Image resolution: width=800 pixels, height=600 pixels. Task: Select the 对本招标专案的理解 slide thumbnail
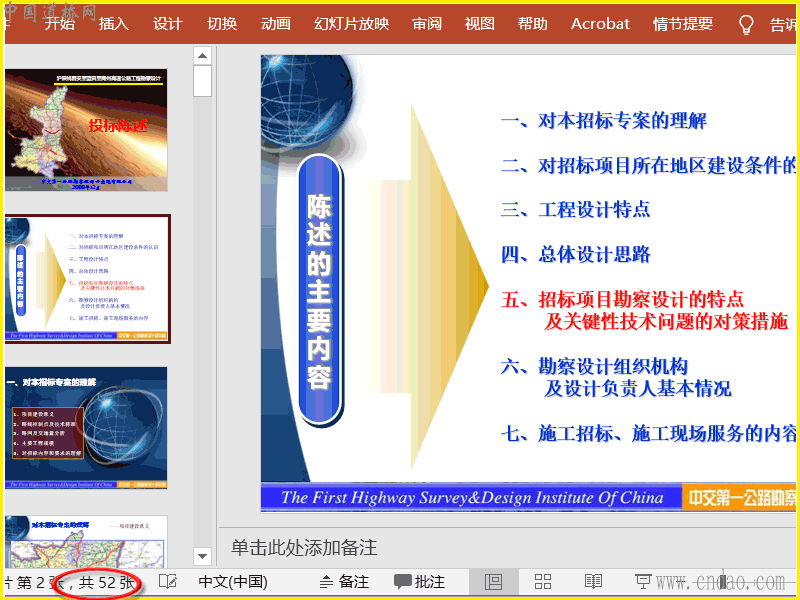click(x=86, y=428)
